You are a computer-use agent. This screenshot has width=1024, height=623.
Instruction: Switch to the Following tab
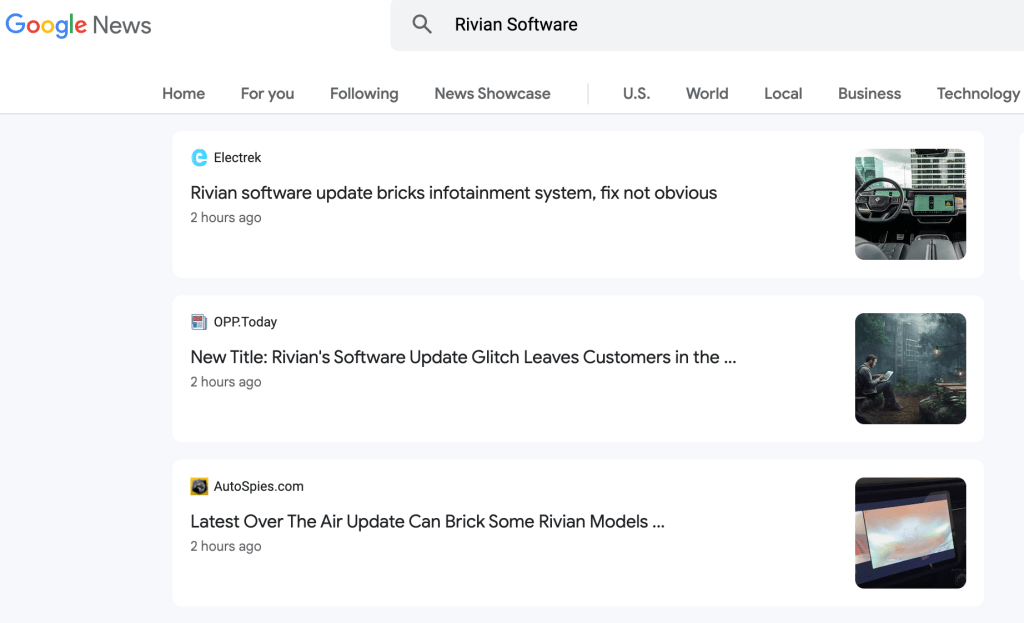pos(364,93)
